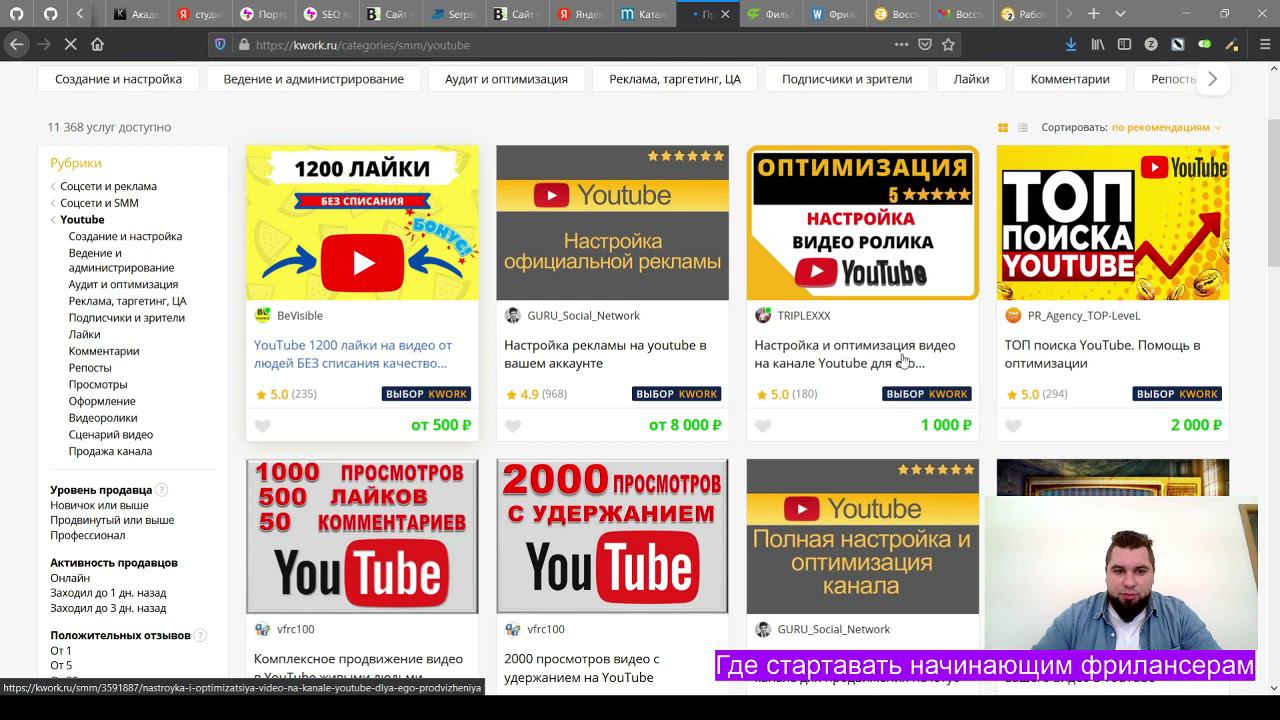The height and width of the screenshot is (720, 1280).
Task: Click the site lock security icon
Action: pyautogui.click(x=243, y=44)
